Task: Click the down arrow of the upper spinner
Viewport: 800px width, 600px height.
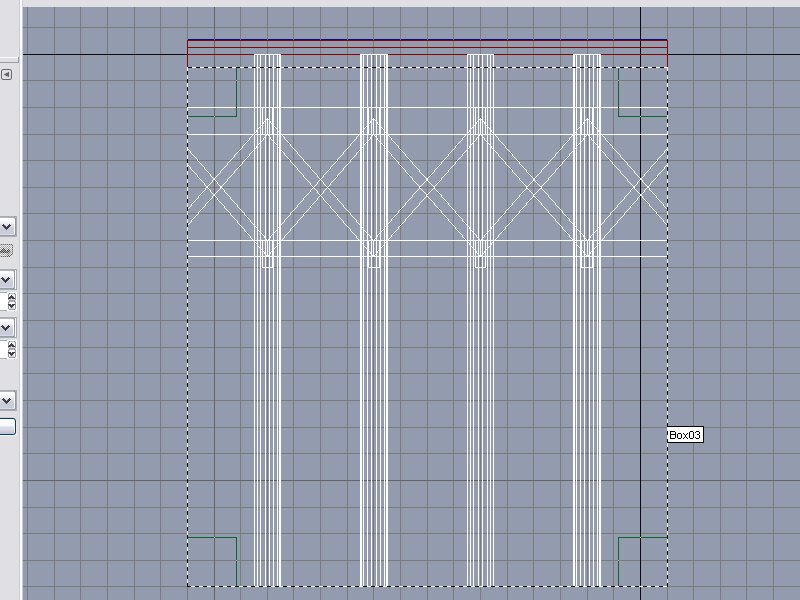Action: 12,304
